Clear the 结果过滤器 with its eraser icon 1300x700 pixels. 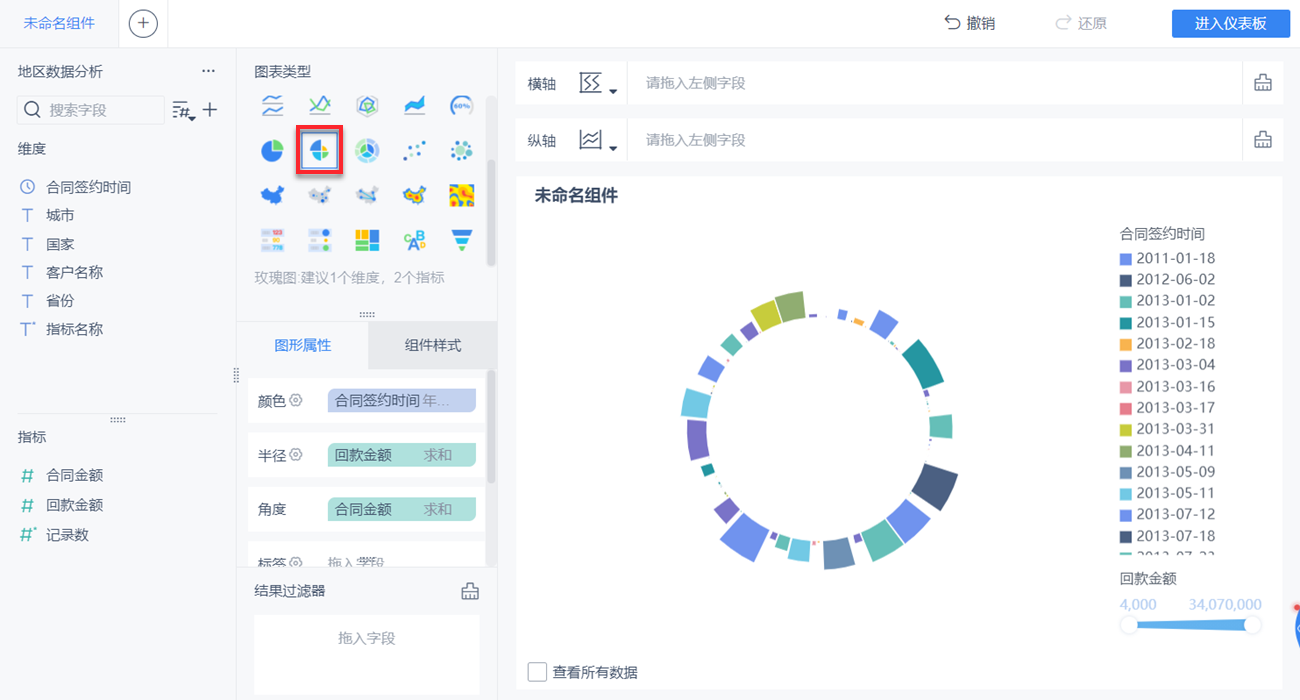pyautogui.click(x=470, y=591)
